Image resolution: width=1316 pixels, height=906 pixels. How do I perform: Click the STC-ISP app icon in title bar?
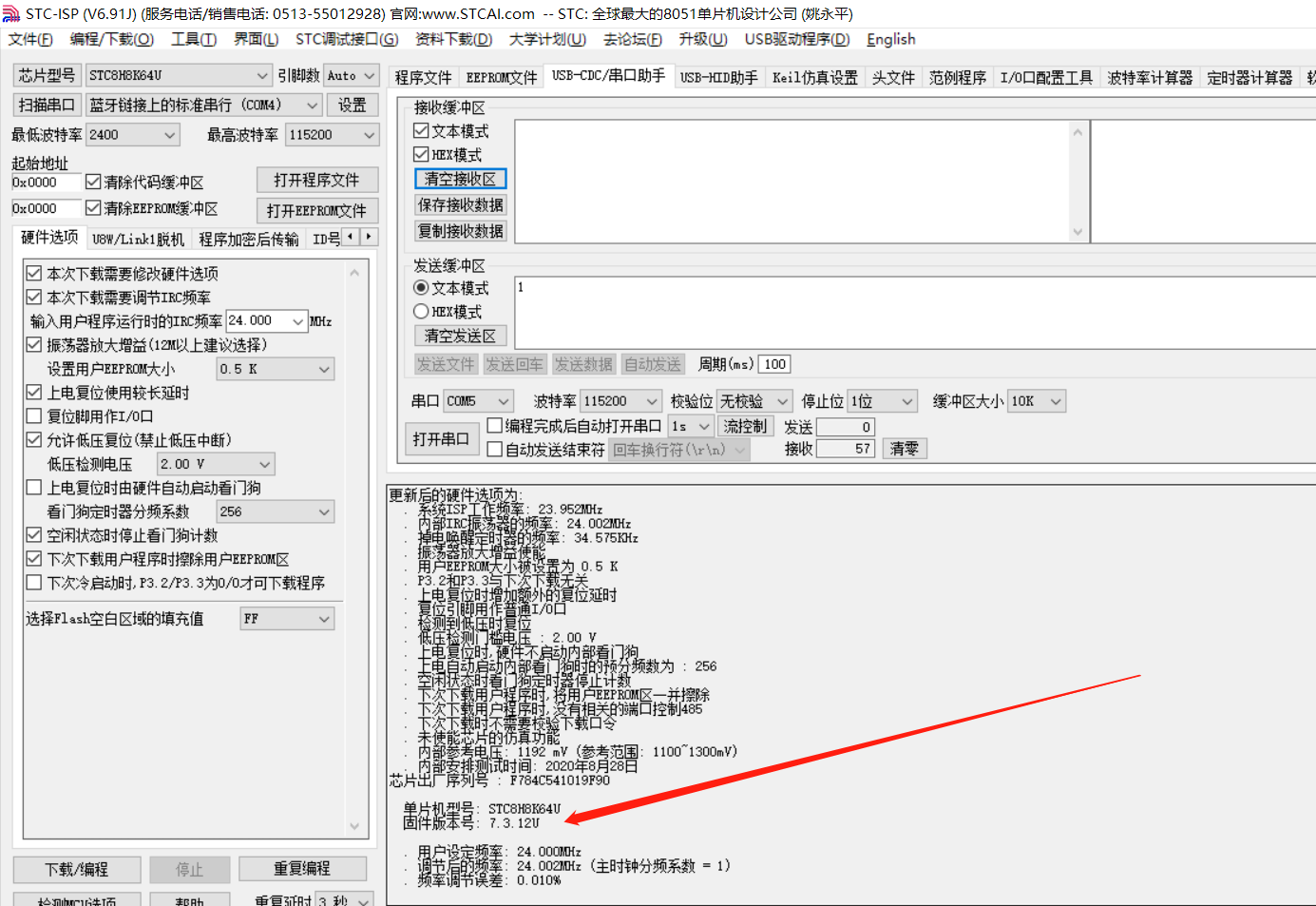[10, 13]
